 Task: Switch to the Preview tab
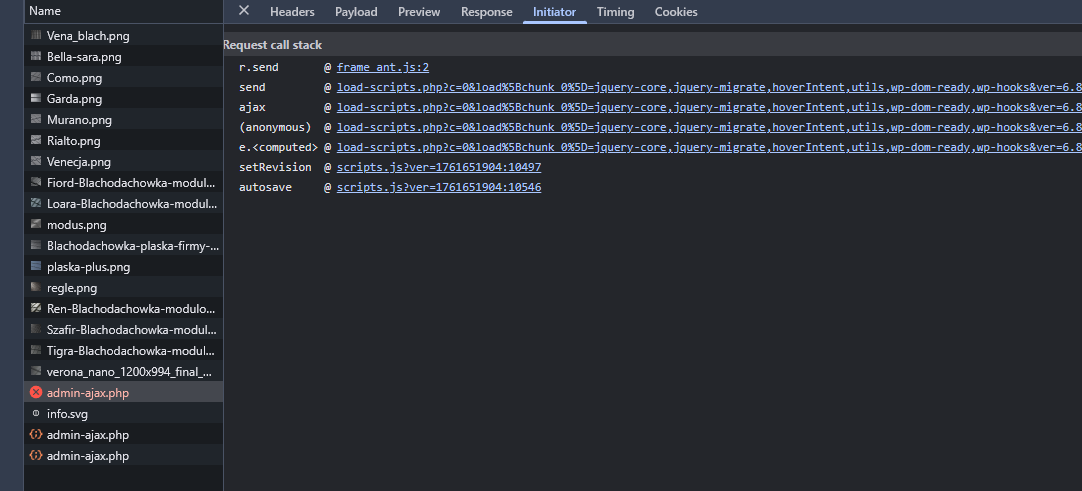click(x=419, y=12)
